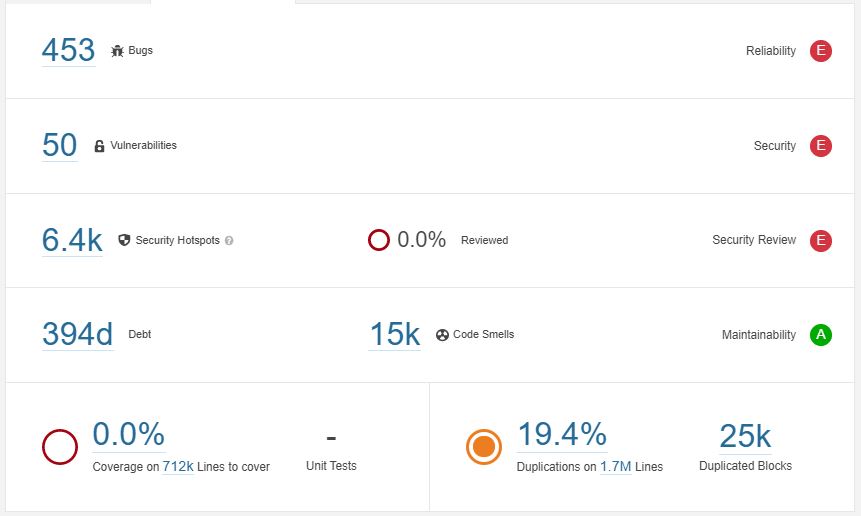Click the Reliability E rating badge
861x516 pixels.
(821, 51)
